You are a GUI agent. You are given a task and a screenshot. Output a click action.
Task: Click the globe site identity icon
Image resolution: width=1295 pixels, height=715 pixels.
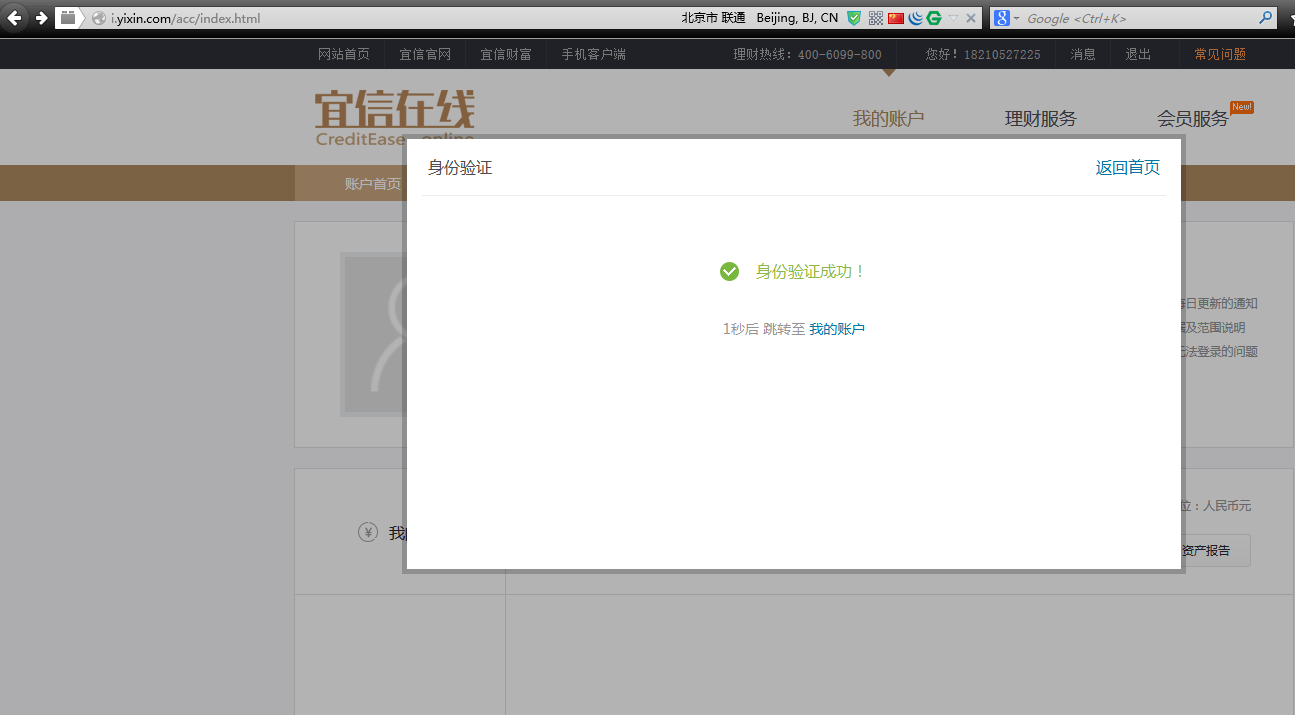98,18
